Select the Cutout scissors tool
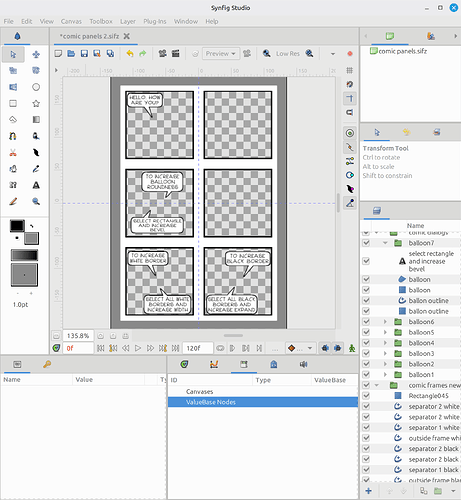This screenshot has width=461, height=500. (x=13, y=152)
